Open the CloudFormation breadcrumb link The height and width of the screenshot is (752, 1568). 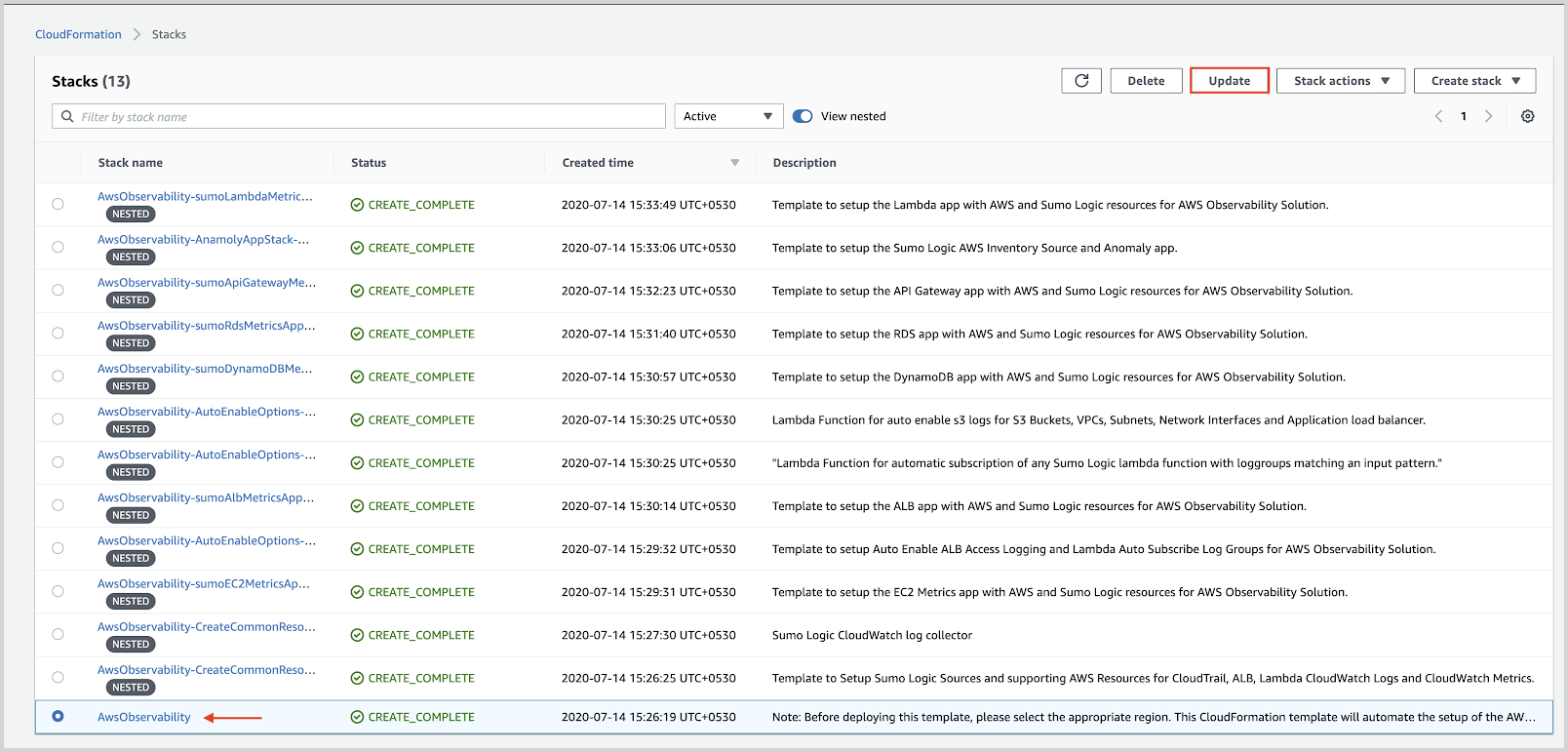(78, 34)
